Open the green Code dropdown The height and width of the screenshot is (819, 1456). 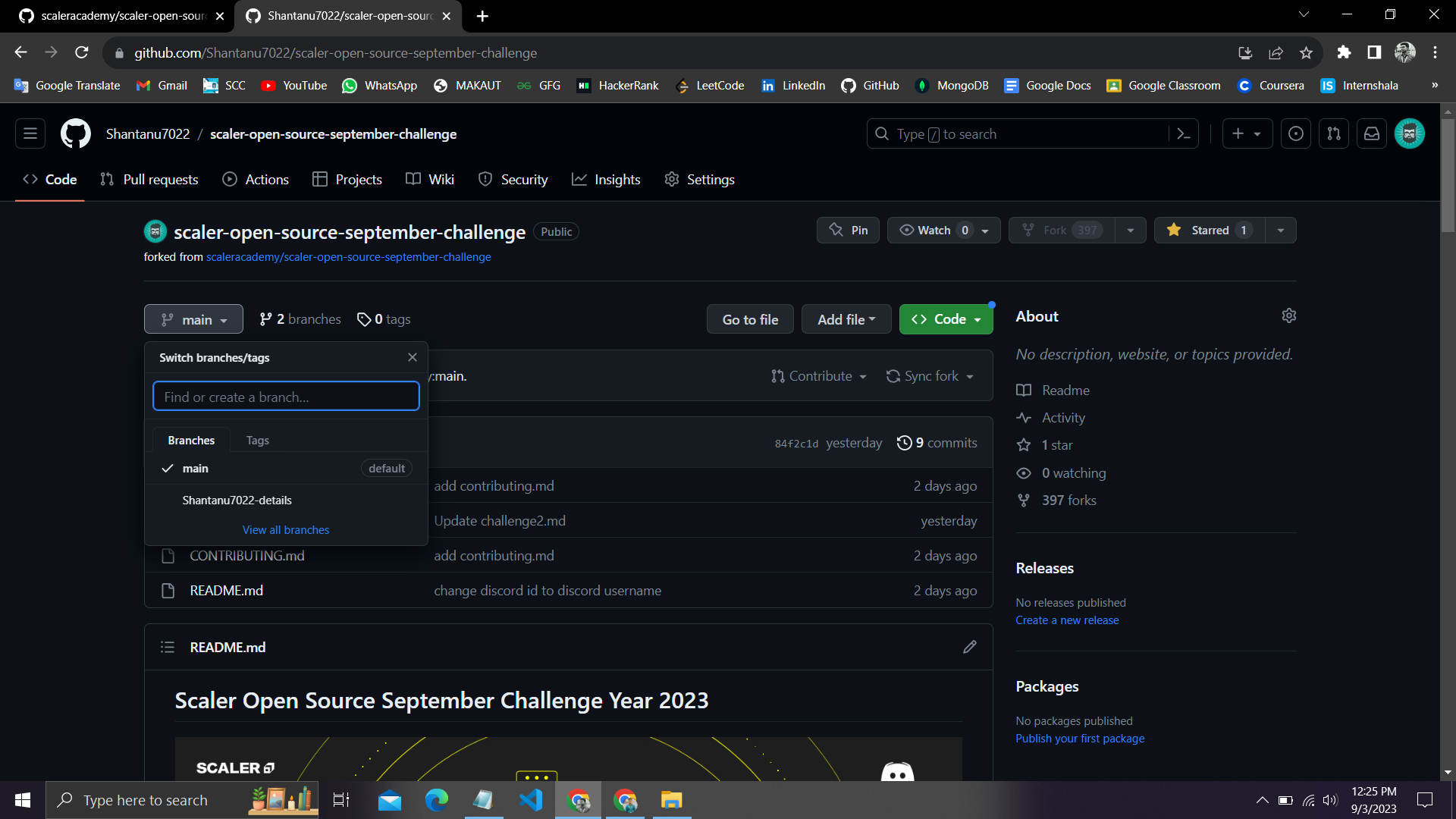[946, 318]
